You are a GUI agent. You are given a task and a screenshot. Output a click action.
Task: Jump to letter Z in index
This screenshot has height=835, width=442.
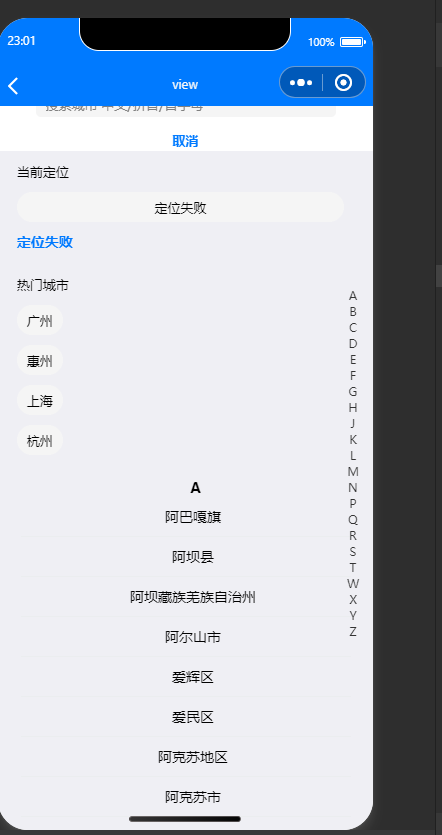pos(353,632)
